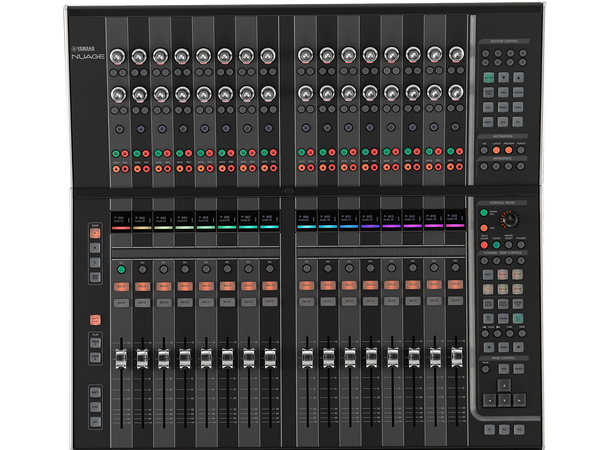Click the fourth WORKSPACE button
The height and width of the screenshot is (450, 610).
pos(521,166)
